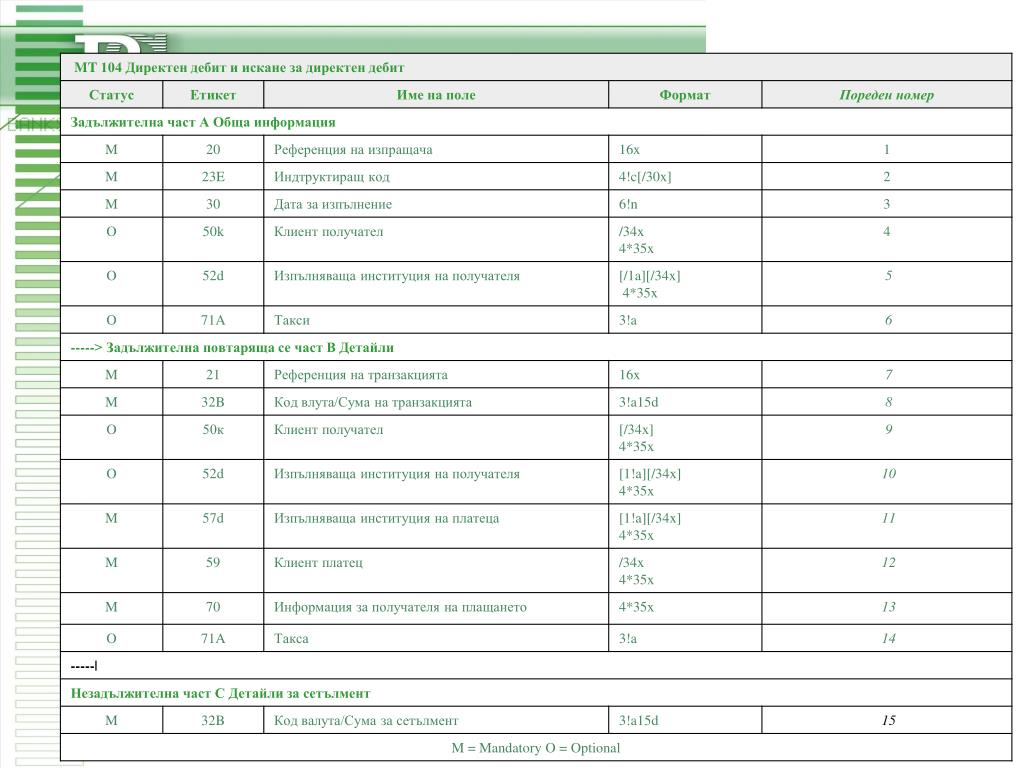Screen dimensions: 1024x768
Task: Select sequence number '13'
Action: coord(888,607)
